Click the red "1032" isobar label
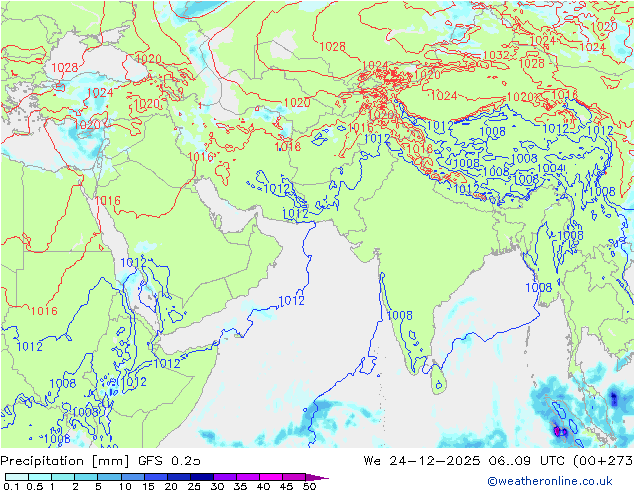Image resolution: width=634 pixels, height=490 pixels. click(496, 55)
